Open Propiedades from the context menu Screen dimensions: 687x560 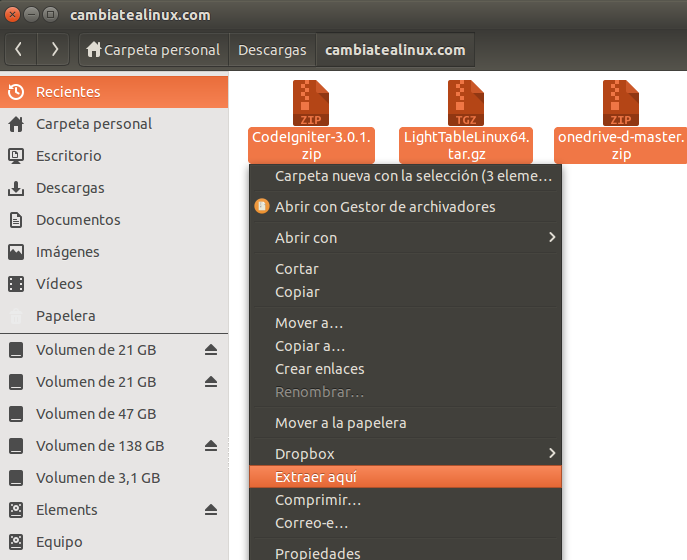tap(405, 552)
